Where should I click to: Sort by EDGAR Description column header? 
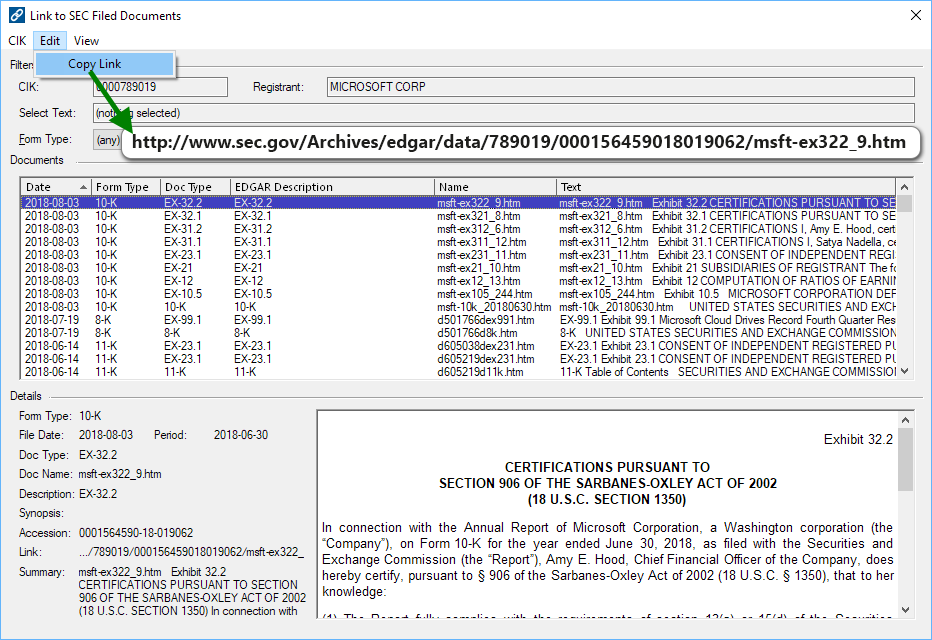pyautogui.click(x=332, y=187)
